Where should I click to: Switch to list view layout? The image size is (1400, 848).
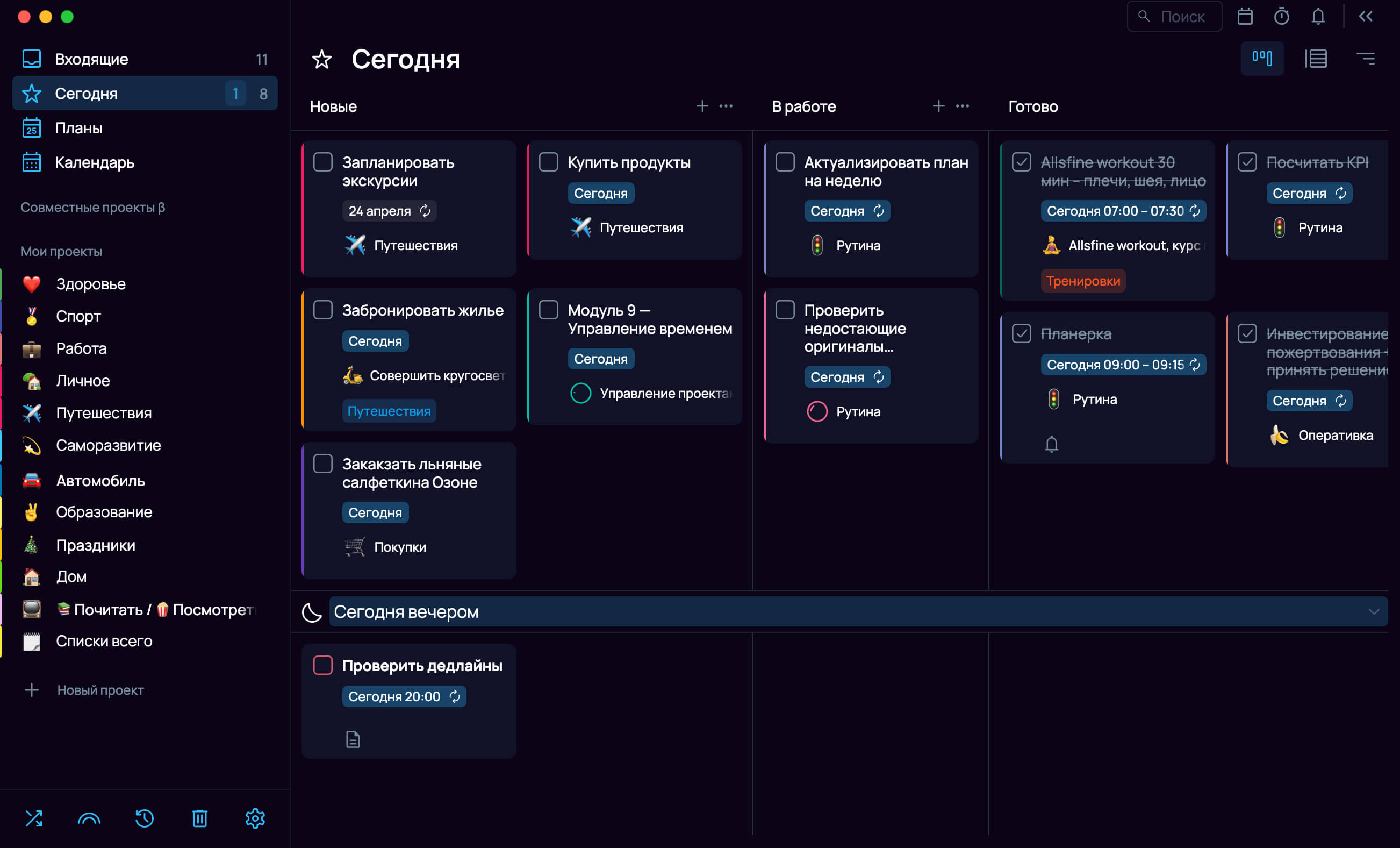(1315, 58)
